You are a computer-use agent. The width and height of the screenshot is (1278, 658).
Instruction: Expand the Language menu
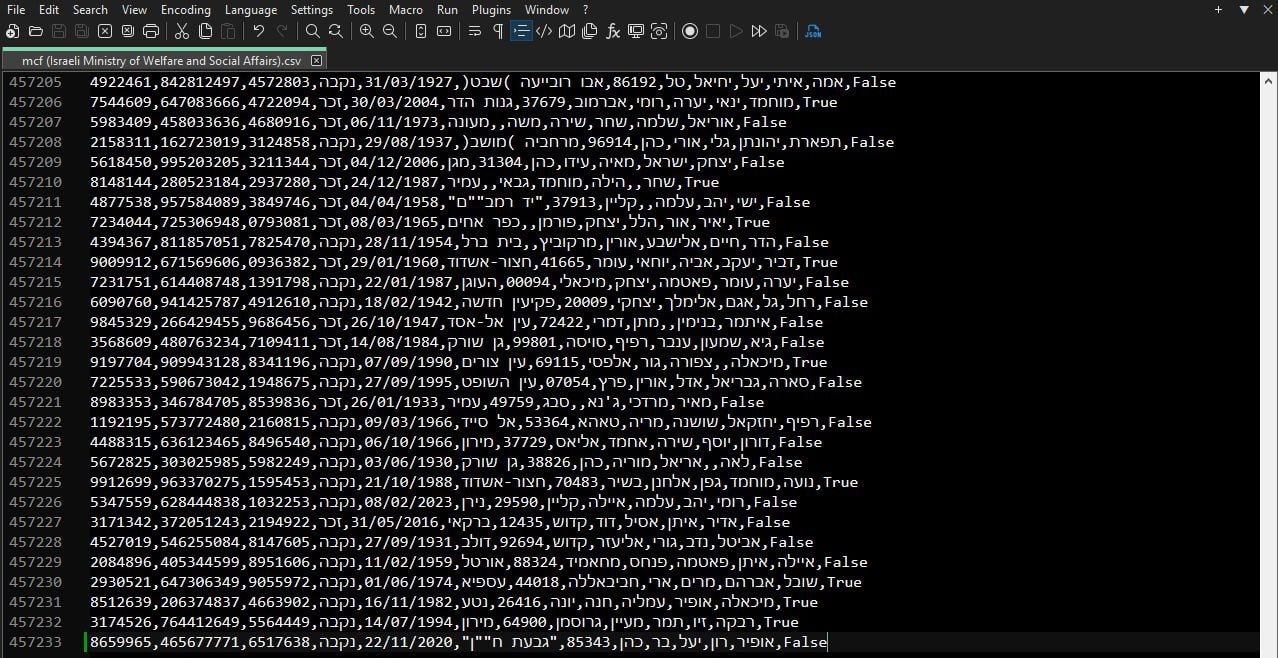point(250,9)
